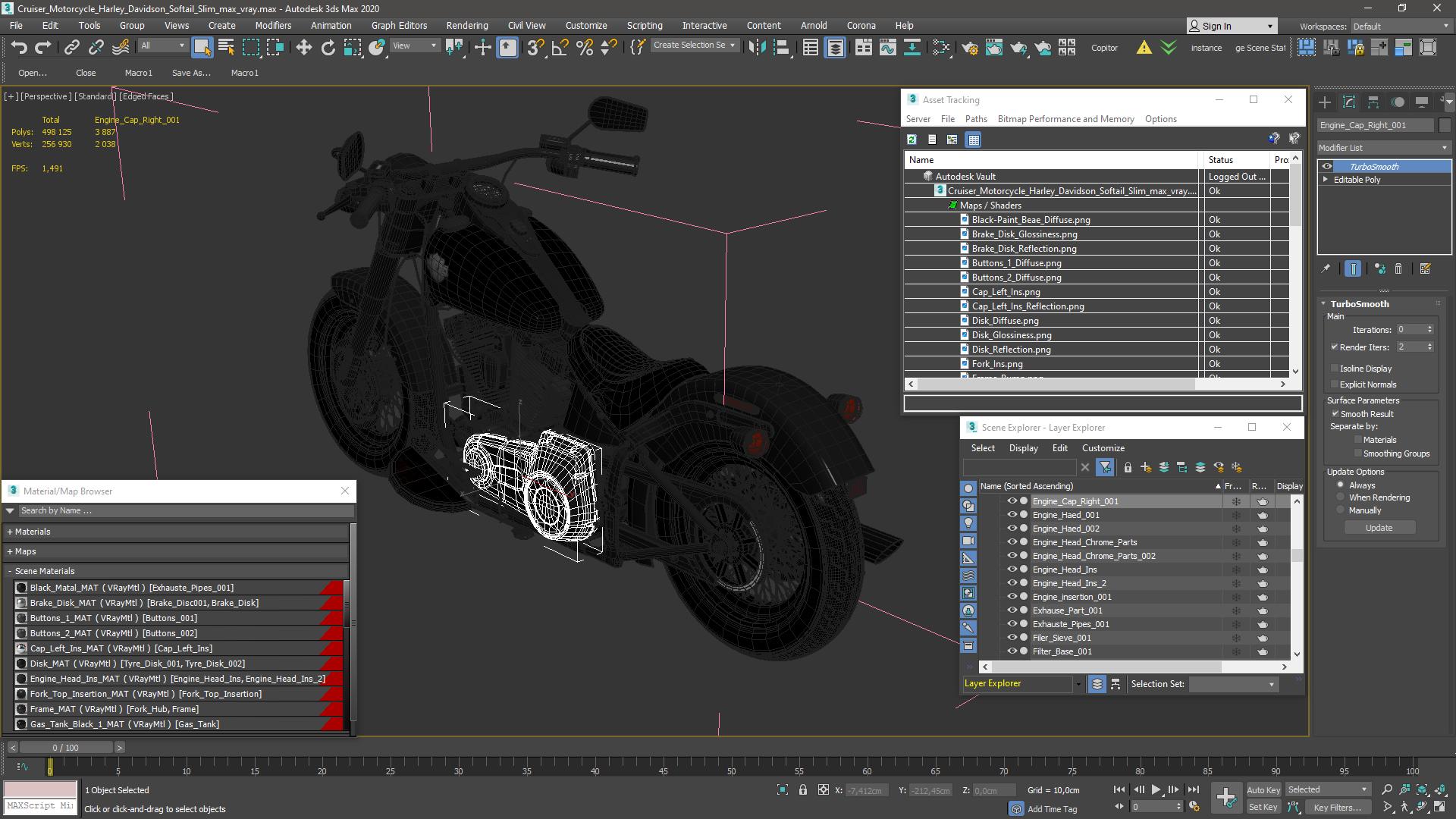Screen dimensions: 1456x819
Task: Click the Redo icon in main toolbar
Action: point(43,48)
